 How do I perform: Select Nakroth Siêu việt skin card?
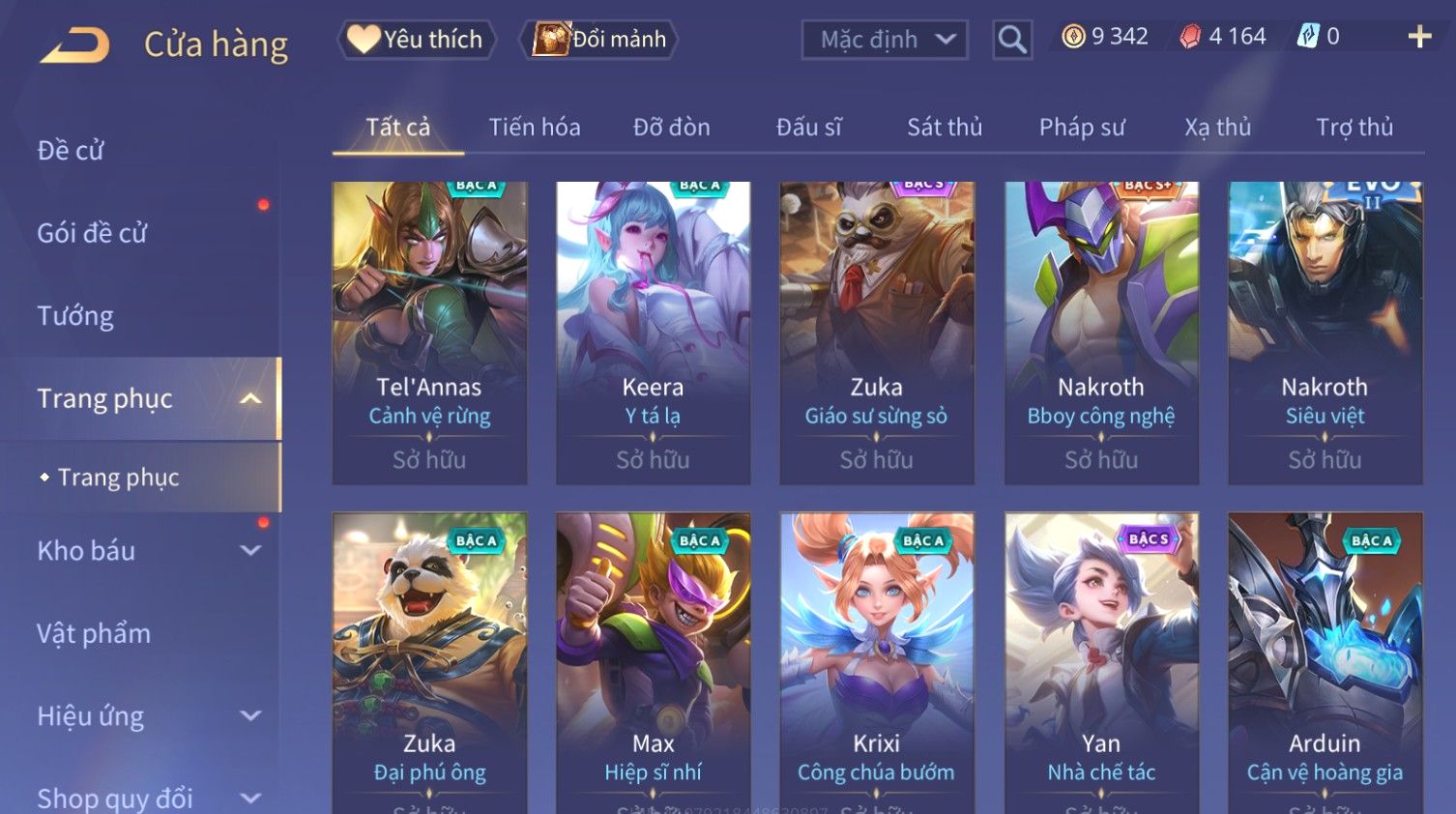point(1325,333)
